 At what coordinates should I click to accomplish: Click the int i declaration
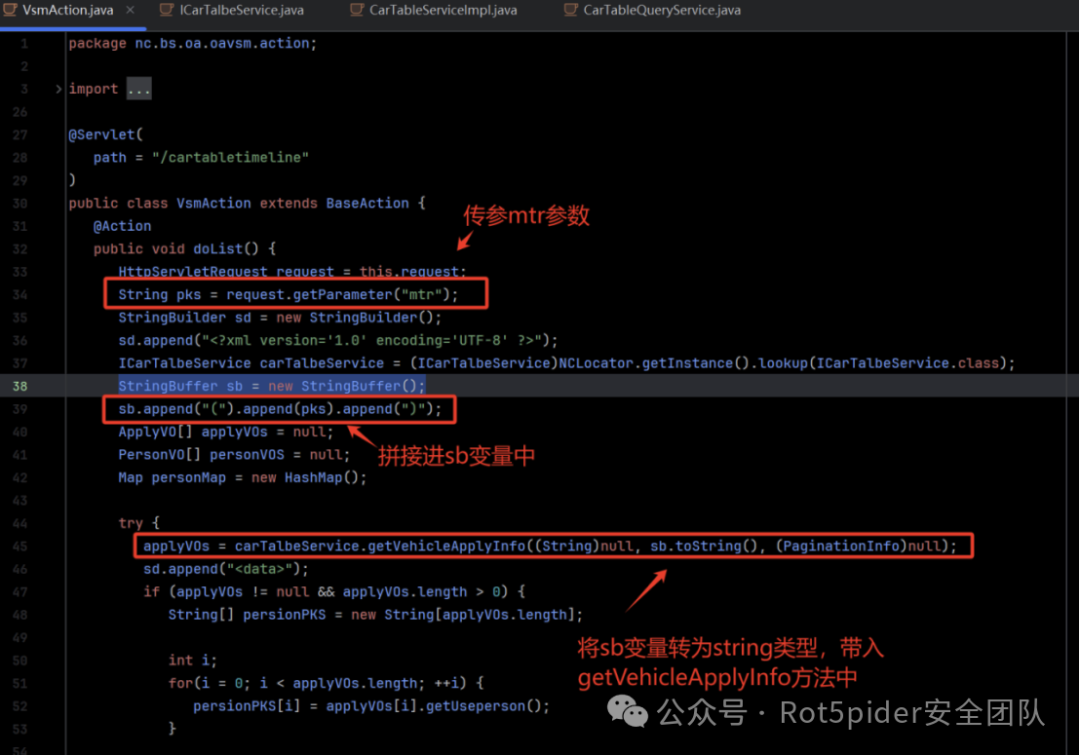192,660
